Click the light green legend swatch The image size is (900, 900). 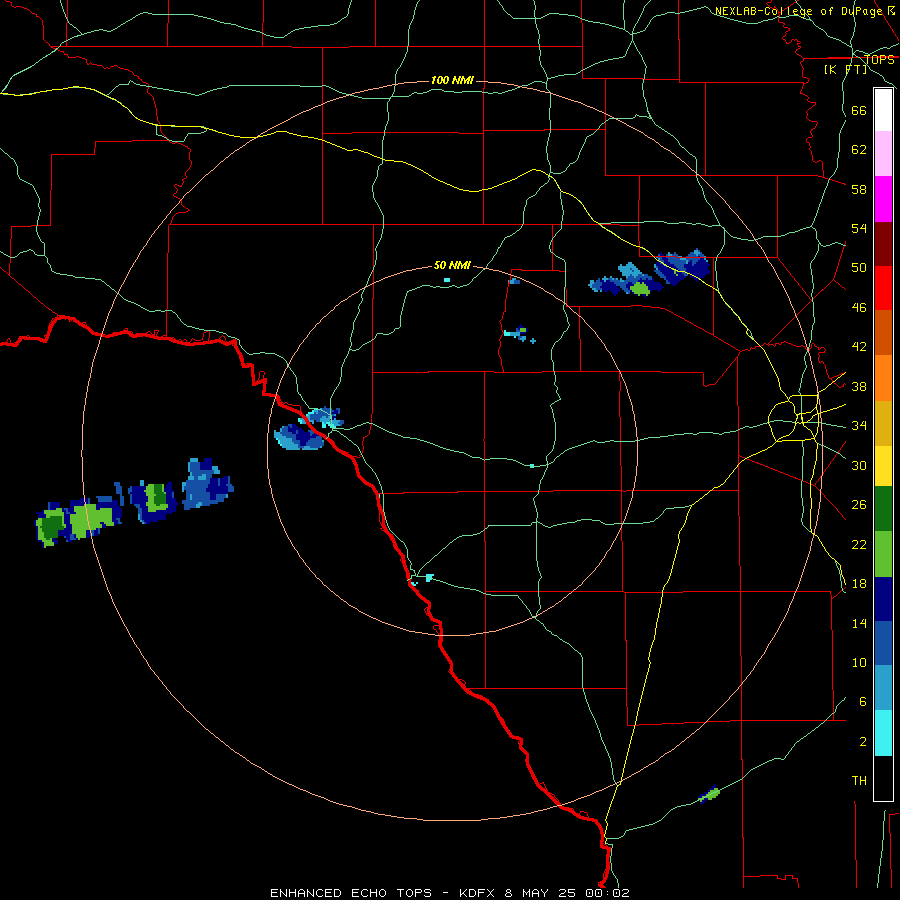pos(883,554)
